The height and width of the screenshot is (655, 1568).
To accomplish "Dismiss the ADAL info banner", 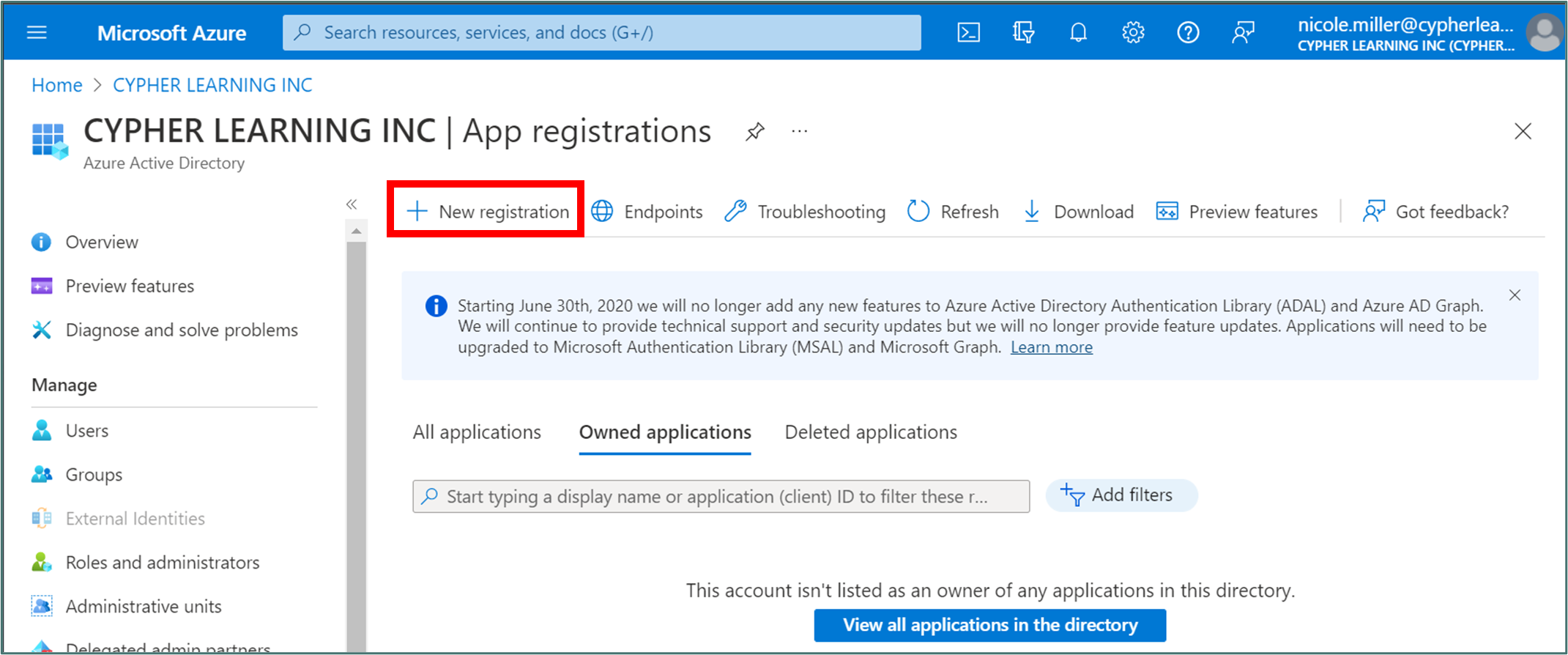I will point(1515,295).
